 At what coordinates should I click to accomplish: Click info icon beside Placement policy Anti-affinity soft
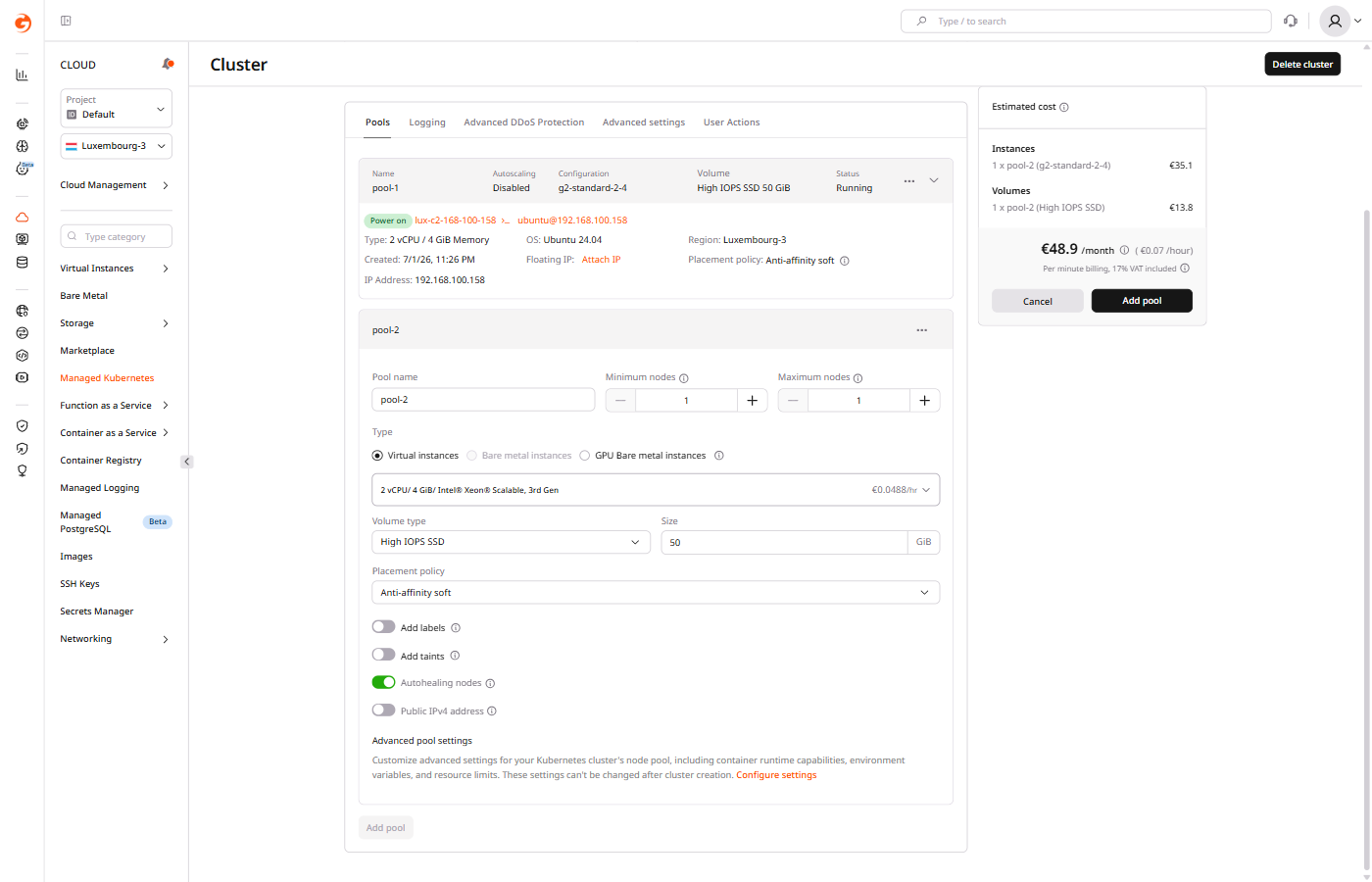tap(845, 261)
